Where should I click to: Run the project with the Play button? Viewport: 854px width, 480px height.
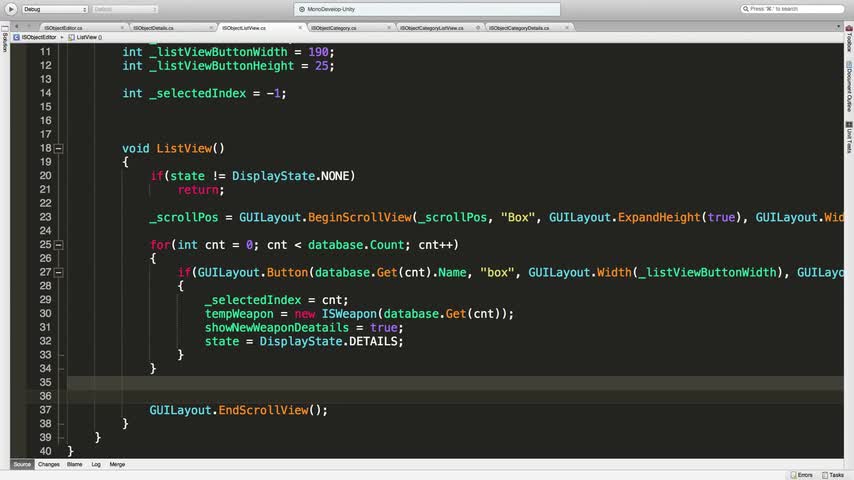point(10,9)
